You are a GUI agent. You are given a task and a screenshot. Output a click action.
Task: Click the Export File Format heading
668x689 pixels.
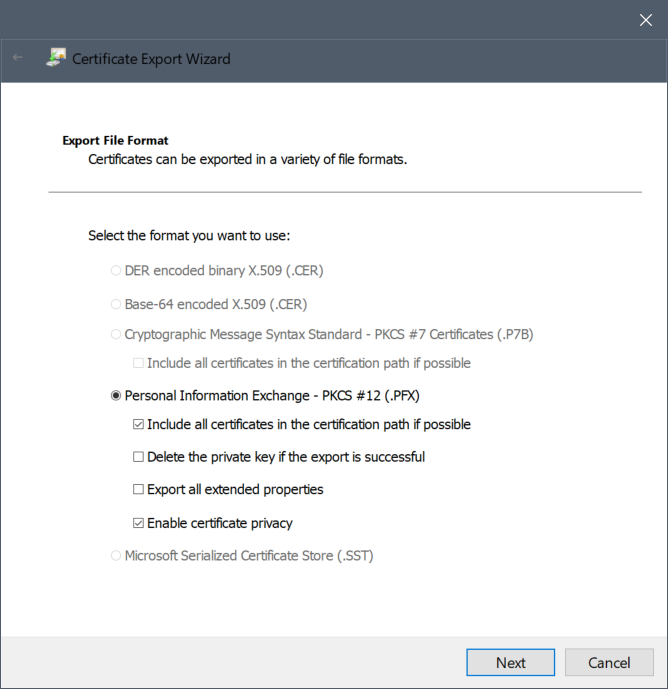115,141
